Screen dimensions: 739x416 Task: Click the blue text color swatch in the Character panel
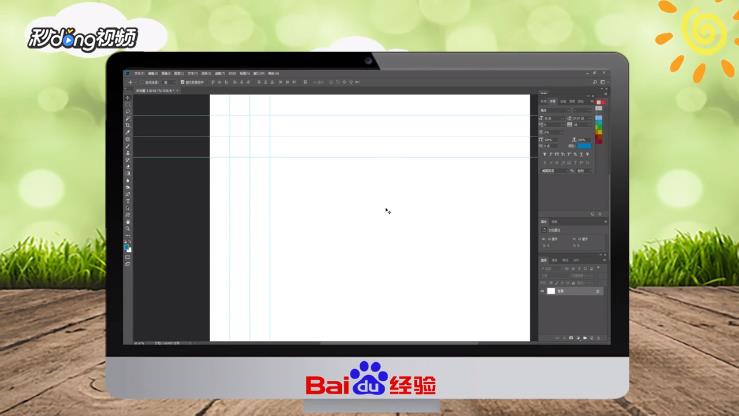(x=583, y=147)
